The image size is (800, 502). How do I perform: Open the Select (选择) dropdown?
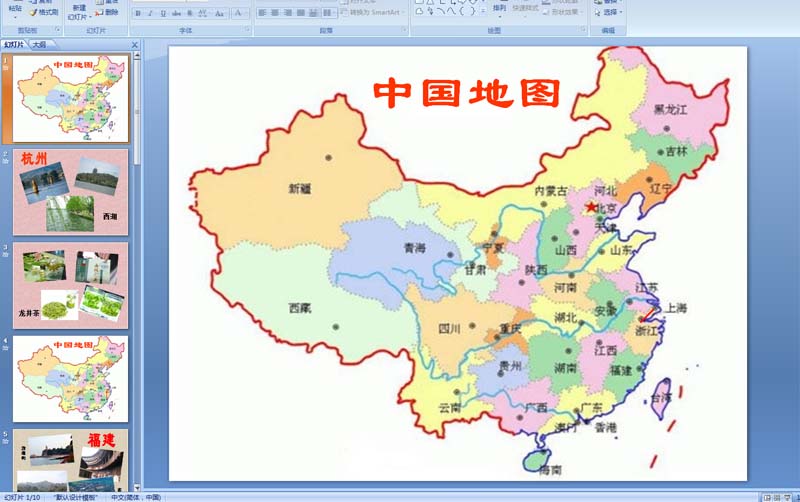[609, 12]
